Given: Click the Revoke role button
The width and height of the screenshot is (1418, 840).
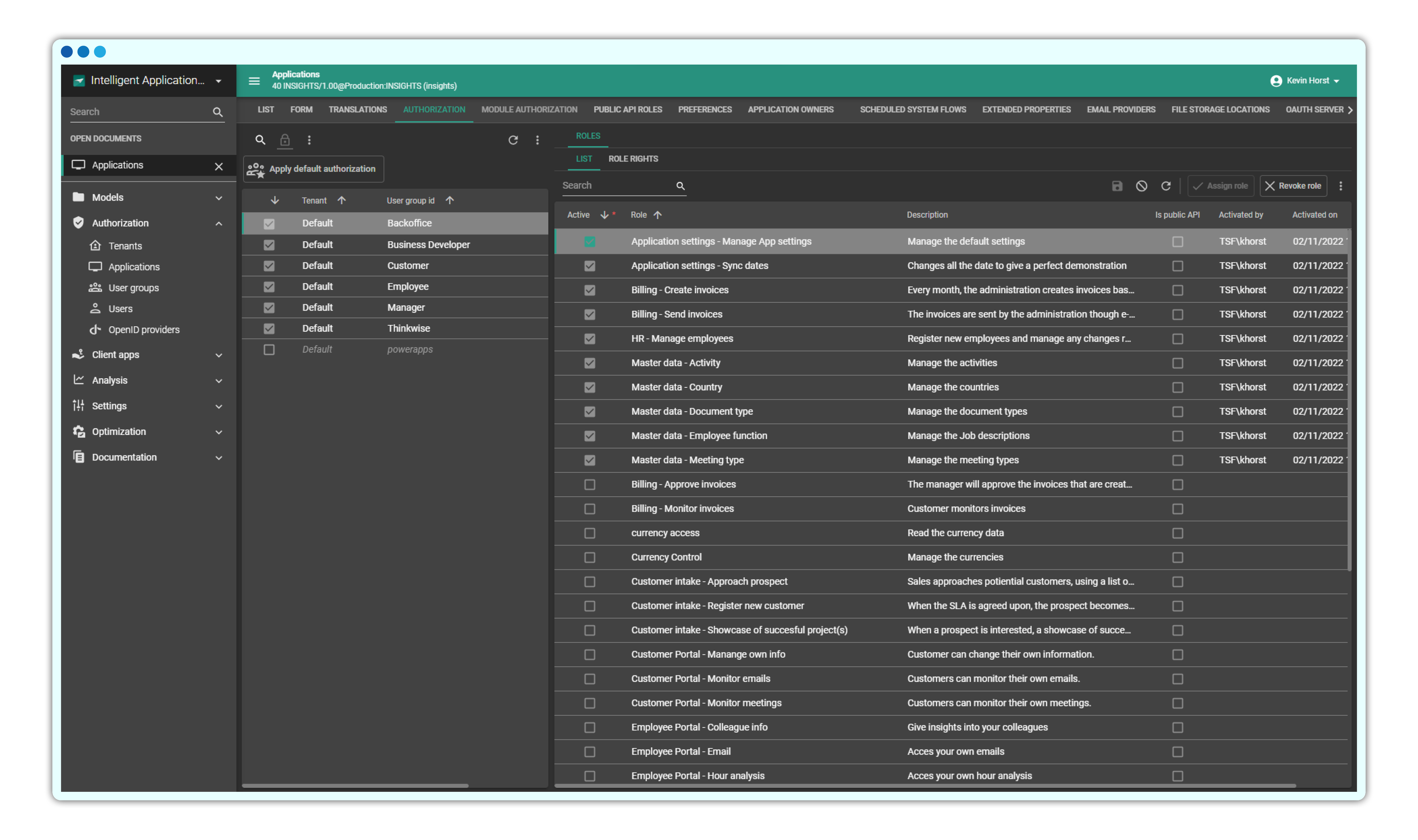Looking at the screenshot, I should [1294, 186].
